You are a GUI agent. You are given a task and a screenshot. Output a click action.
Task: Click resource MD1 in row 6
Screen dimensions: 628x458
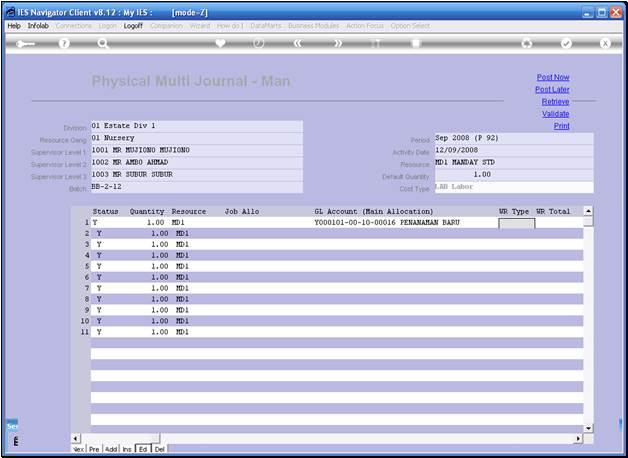(x=182, y=277)
